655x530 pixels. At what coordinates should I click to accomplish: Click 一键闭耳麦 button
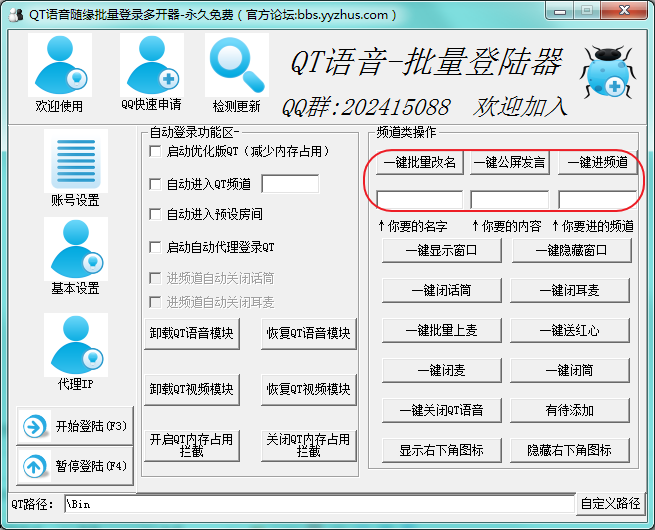click(570, 290)
